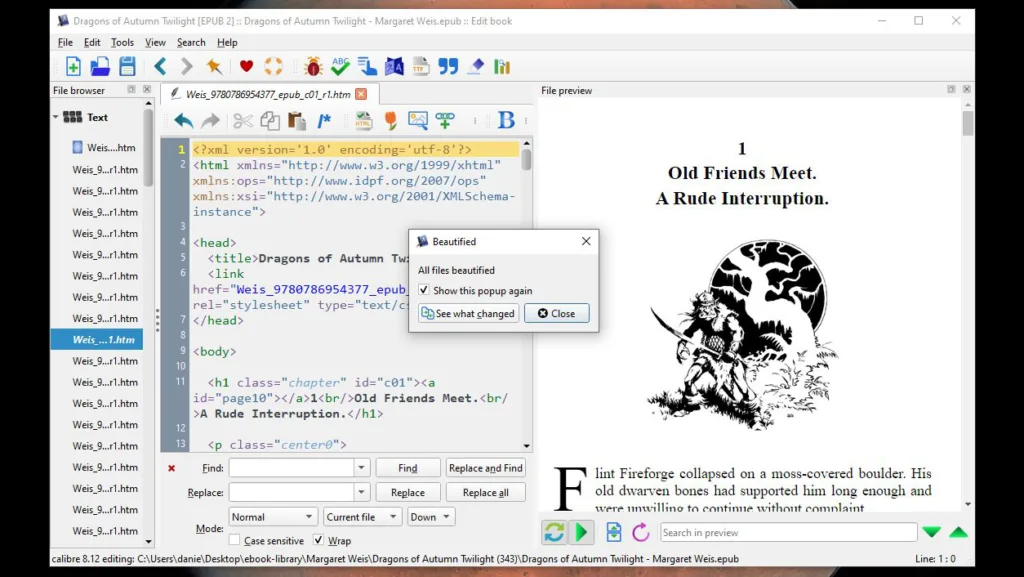Open the 'Down' direction dropdown
The height and width of the screenshot is (577, 1024).
[x=431, y=516]
